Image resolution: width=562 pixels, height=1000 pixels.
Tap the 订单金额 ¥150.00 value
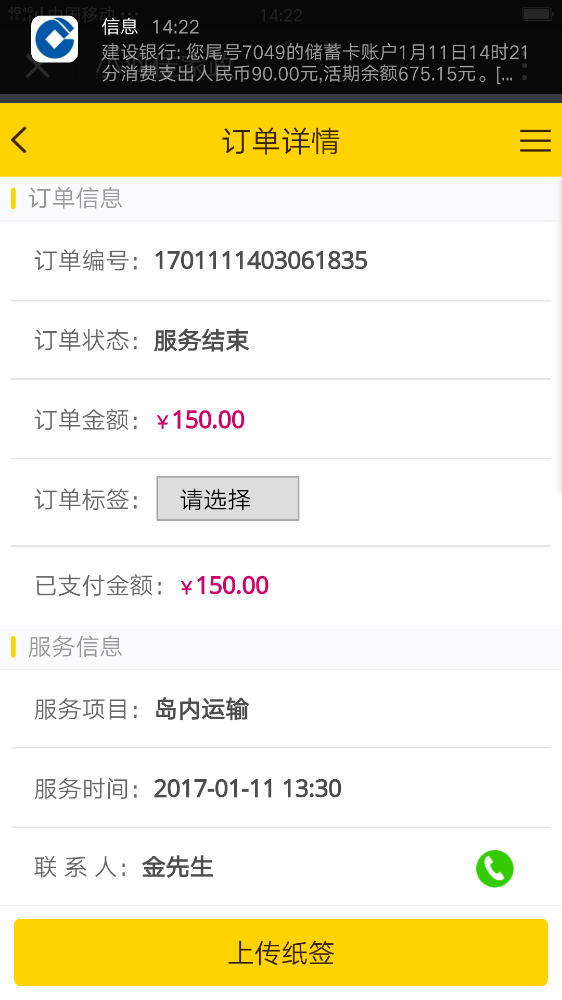200,420
